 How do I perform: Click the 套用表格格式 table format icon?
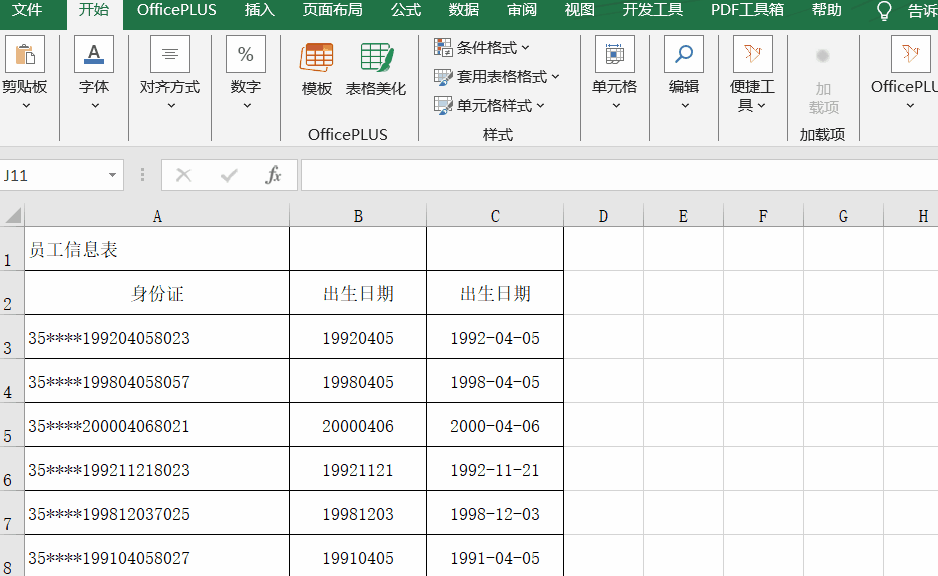(x=443, y=77)
